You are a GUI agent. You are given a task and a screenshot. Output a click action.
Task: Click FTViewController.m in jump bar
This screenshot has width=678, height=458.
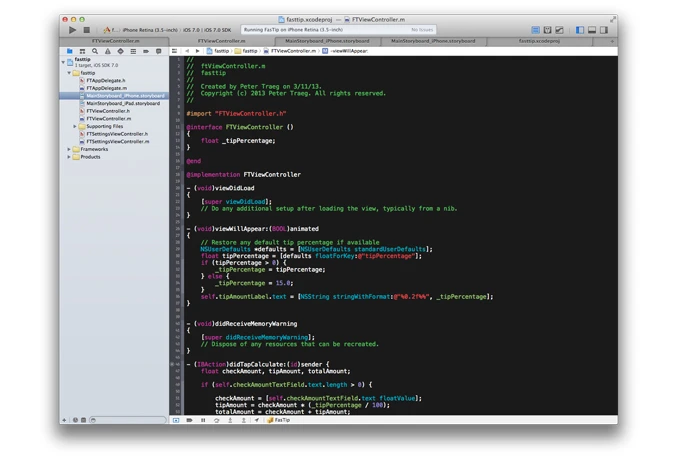point(290,51)
